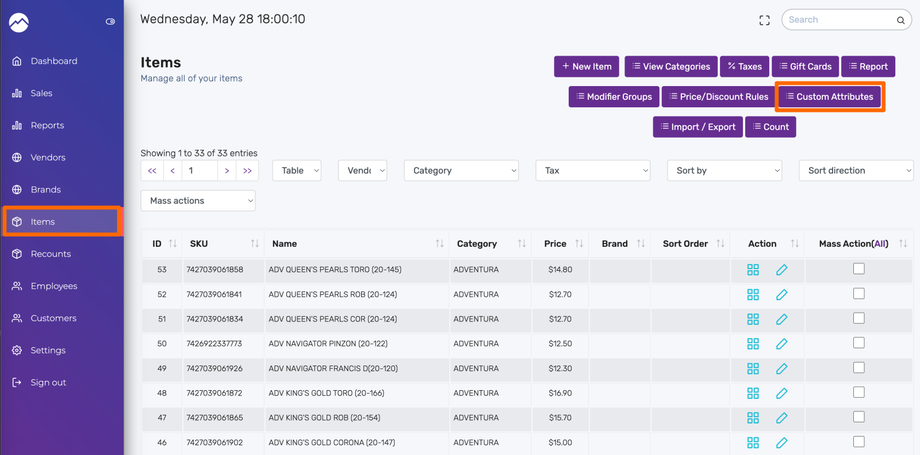Open the Category filter dropdown
Viewport: 920px width, 455px height.
[x=461, y=171]
